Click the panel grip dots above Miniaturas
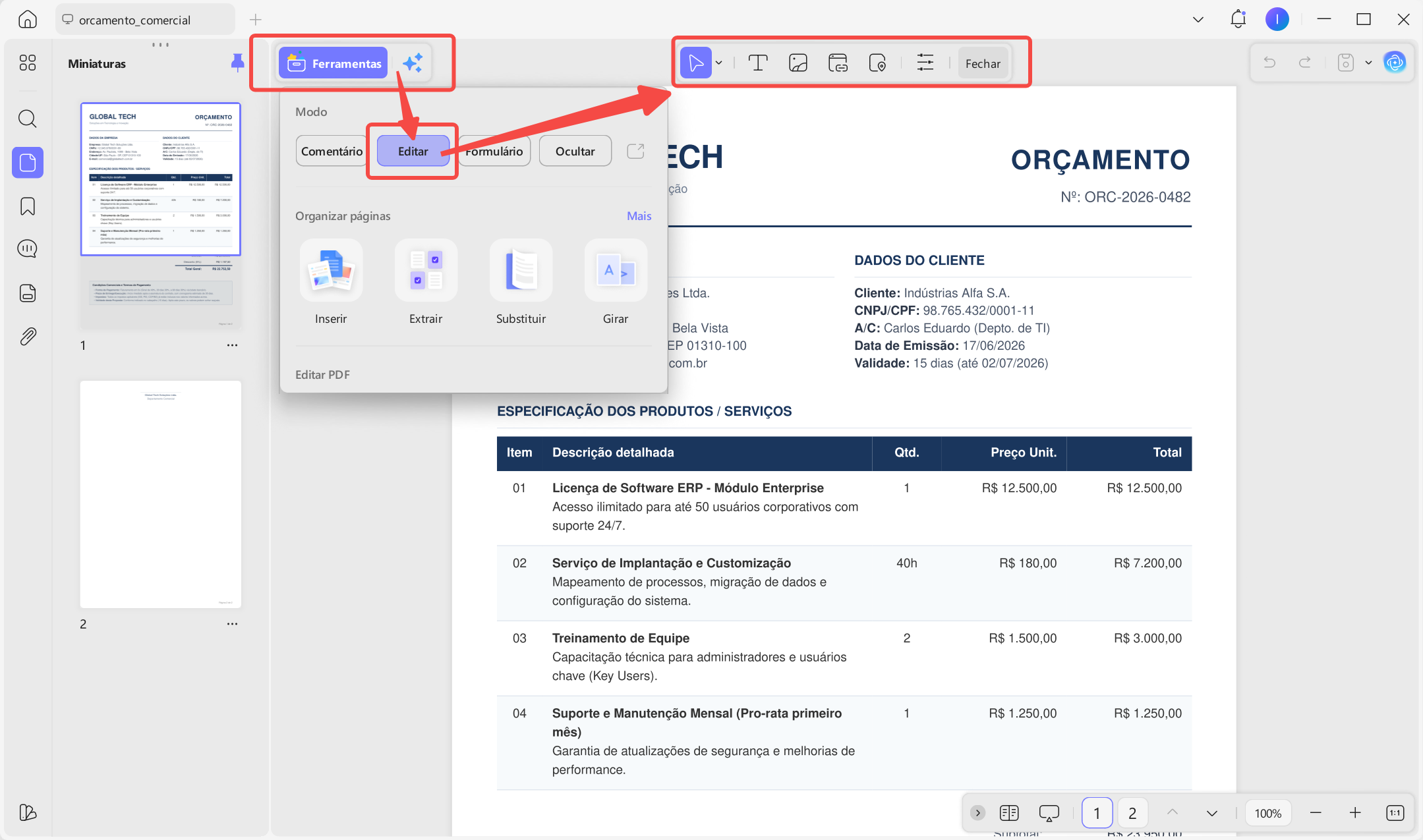 [x=160, y=45]
